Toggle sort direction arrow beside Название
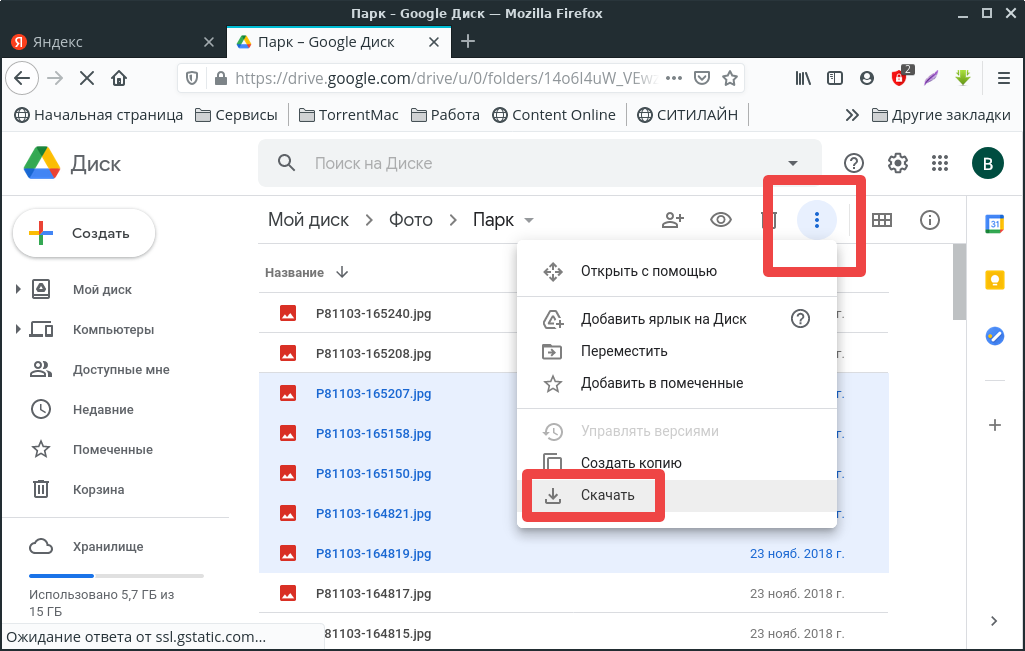This screenshot has height=651, width=1025. click(x=342, y=272)
